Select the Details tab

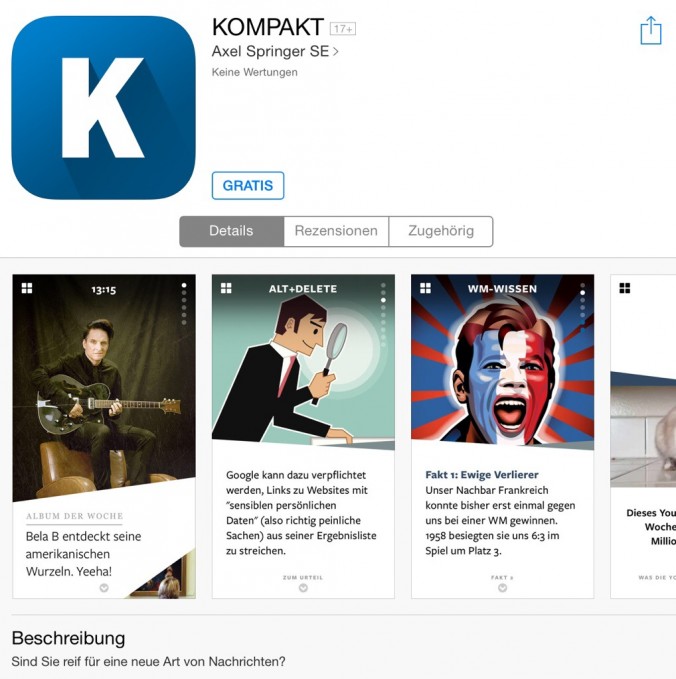[x=232, y=231]
